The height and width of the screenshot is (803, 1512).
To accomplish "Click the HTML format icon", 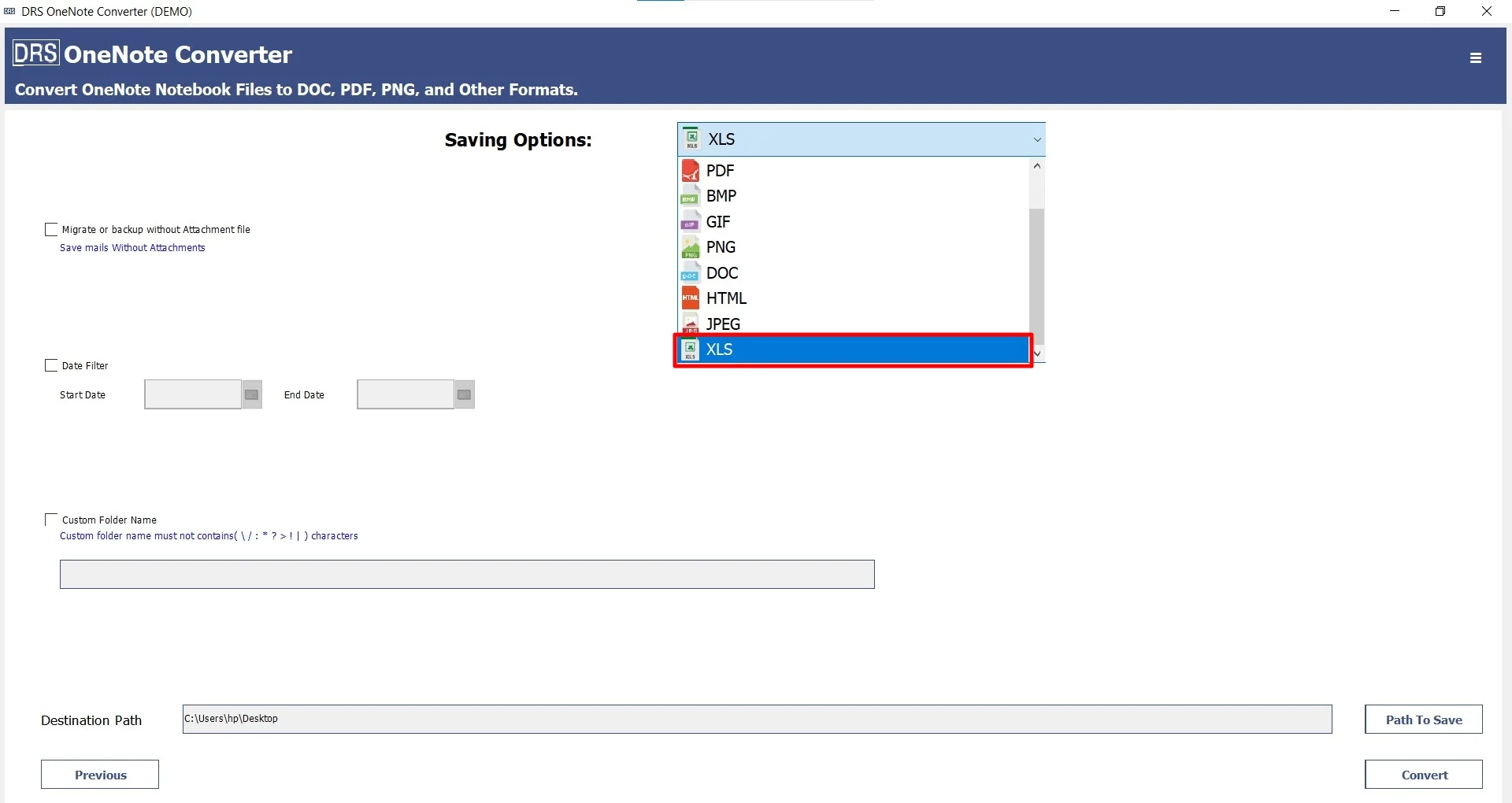I will [691, 298].
